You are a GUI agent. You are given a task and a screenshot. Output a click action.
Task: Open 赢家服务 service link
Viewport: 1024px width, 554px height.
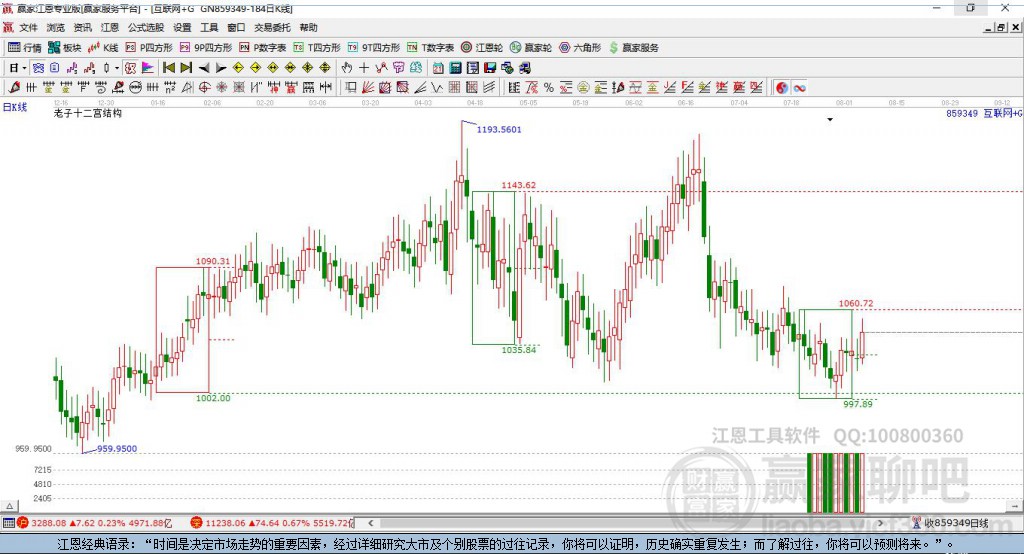pyautogui.click(x=633, y=48)
